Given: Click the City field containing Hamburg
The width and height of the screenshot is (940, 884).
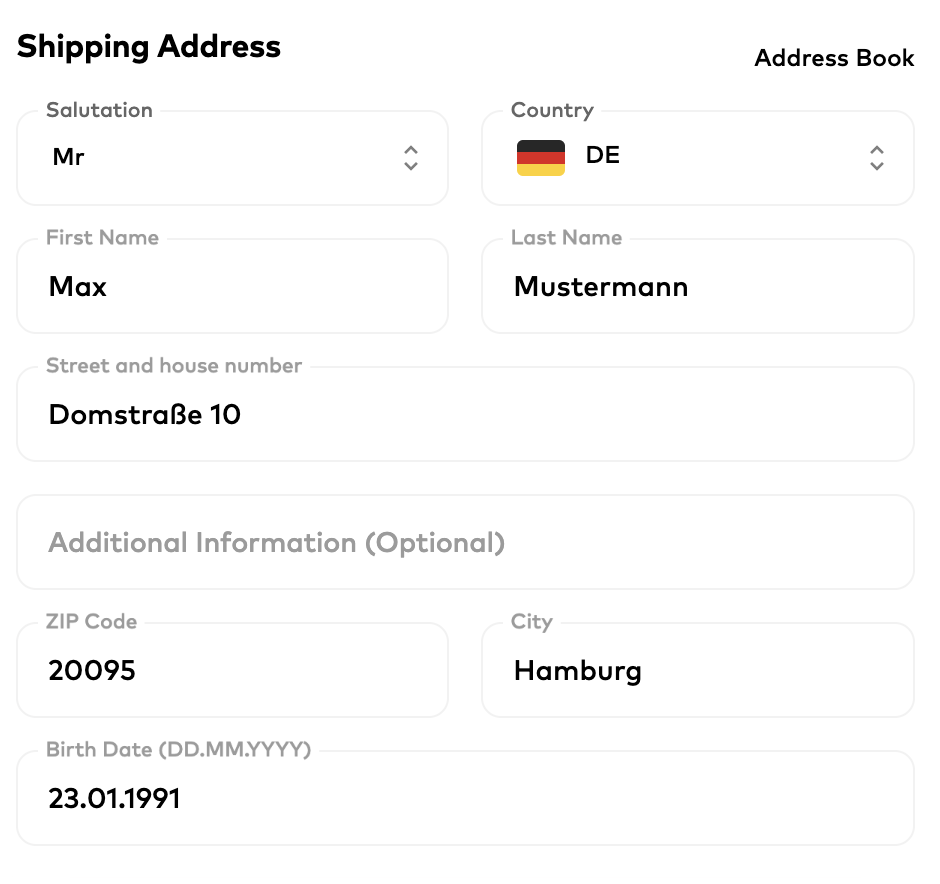Looking at the screenshot, I should click(698, 671).
